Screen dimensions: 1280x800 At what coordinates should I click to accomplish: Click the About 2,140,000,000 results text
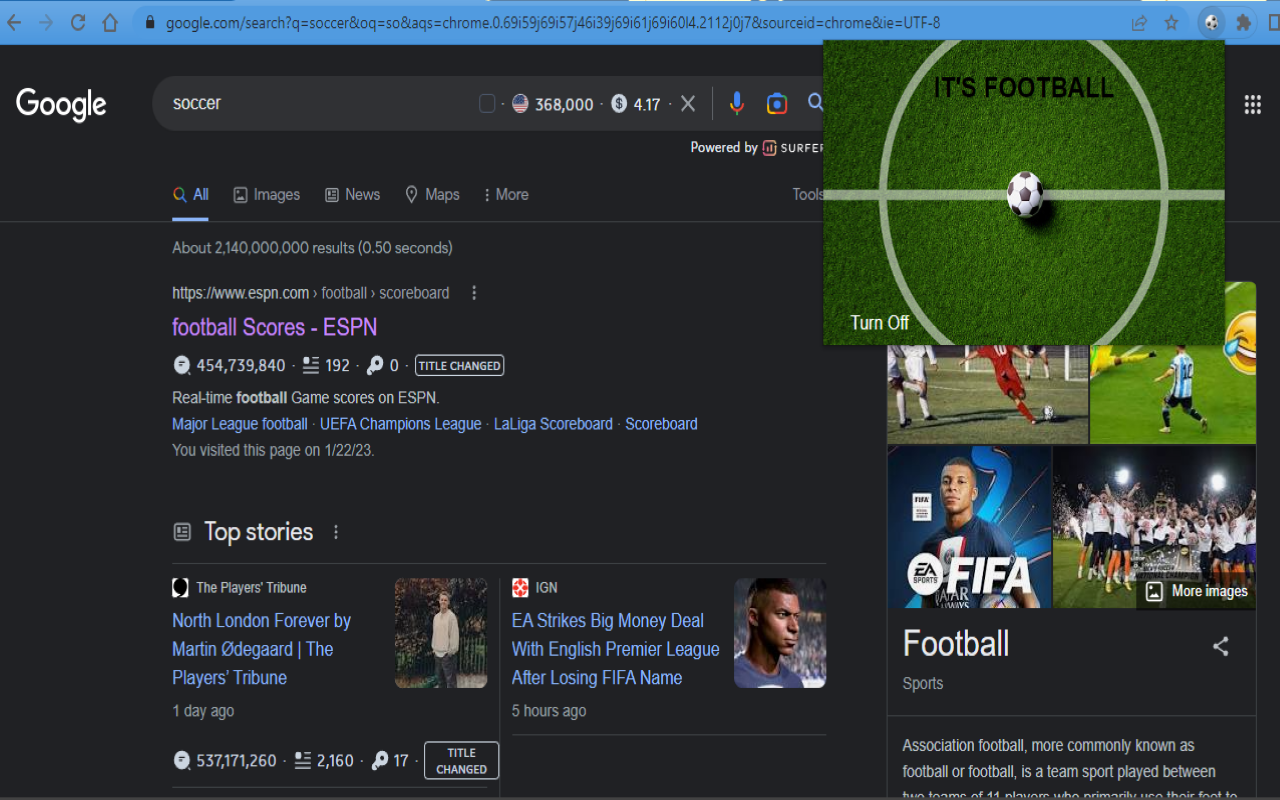312,248
